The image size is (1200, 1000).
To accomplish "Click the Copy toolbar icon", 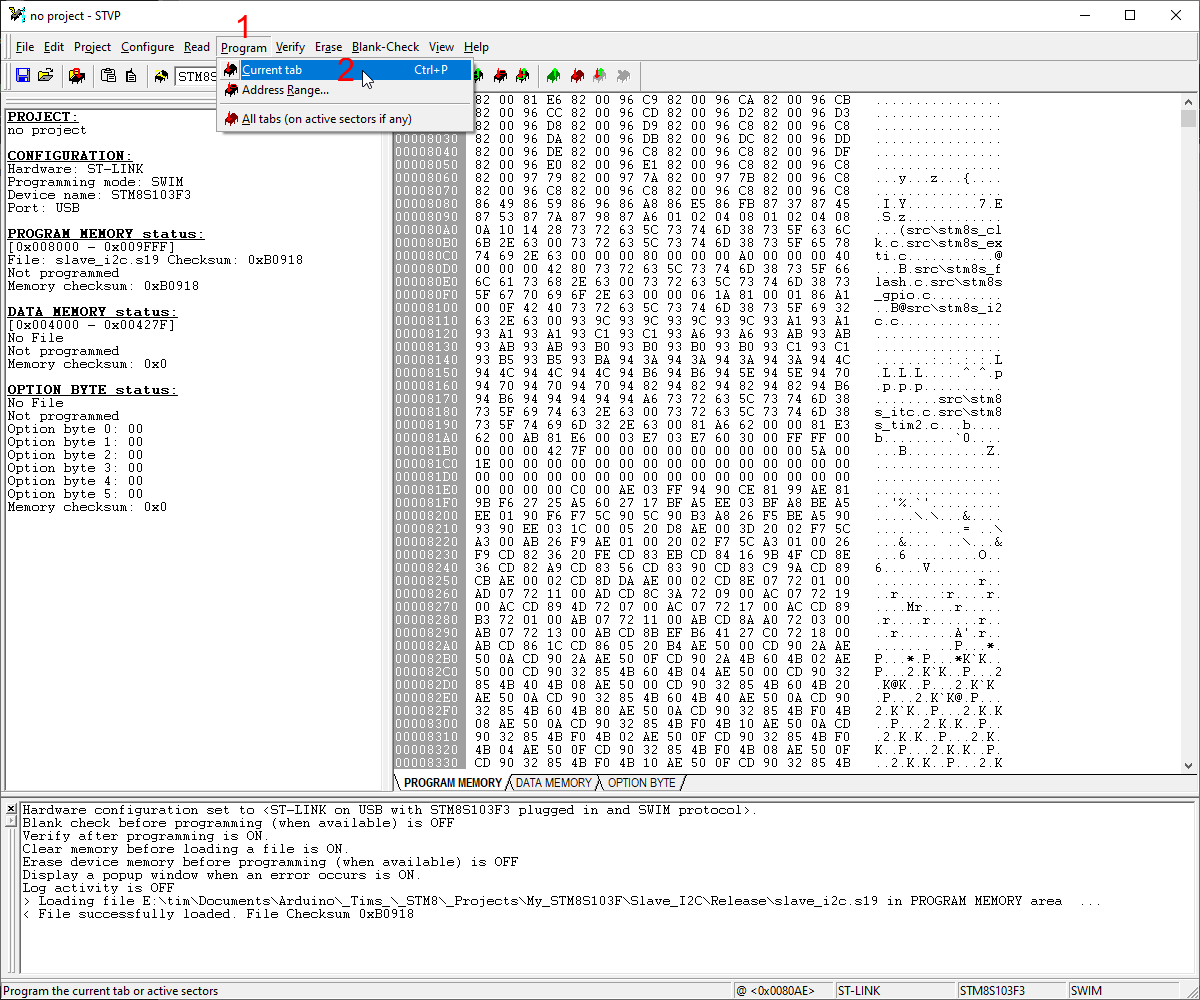I will click(x=108, y=75).
